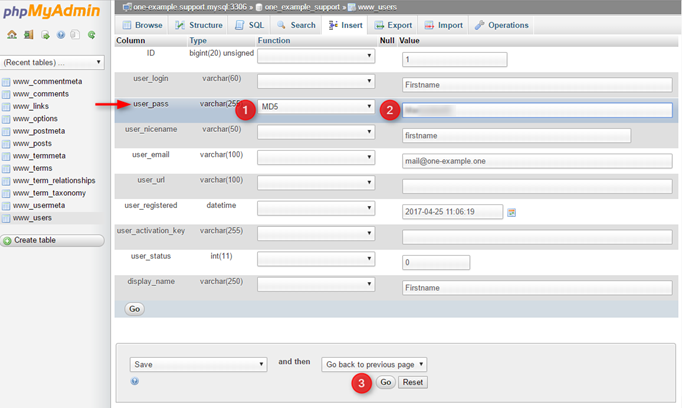The image size is (682, 408).
Task: Click the Home icon in sidebar
Action: [12, 35]
